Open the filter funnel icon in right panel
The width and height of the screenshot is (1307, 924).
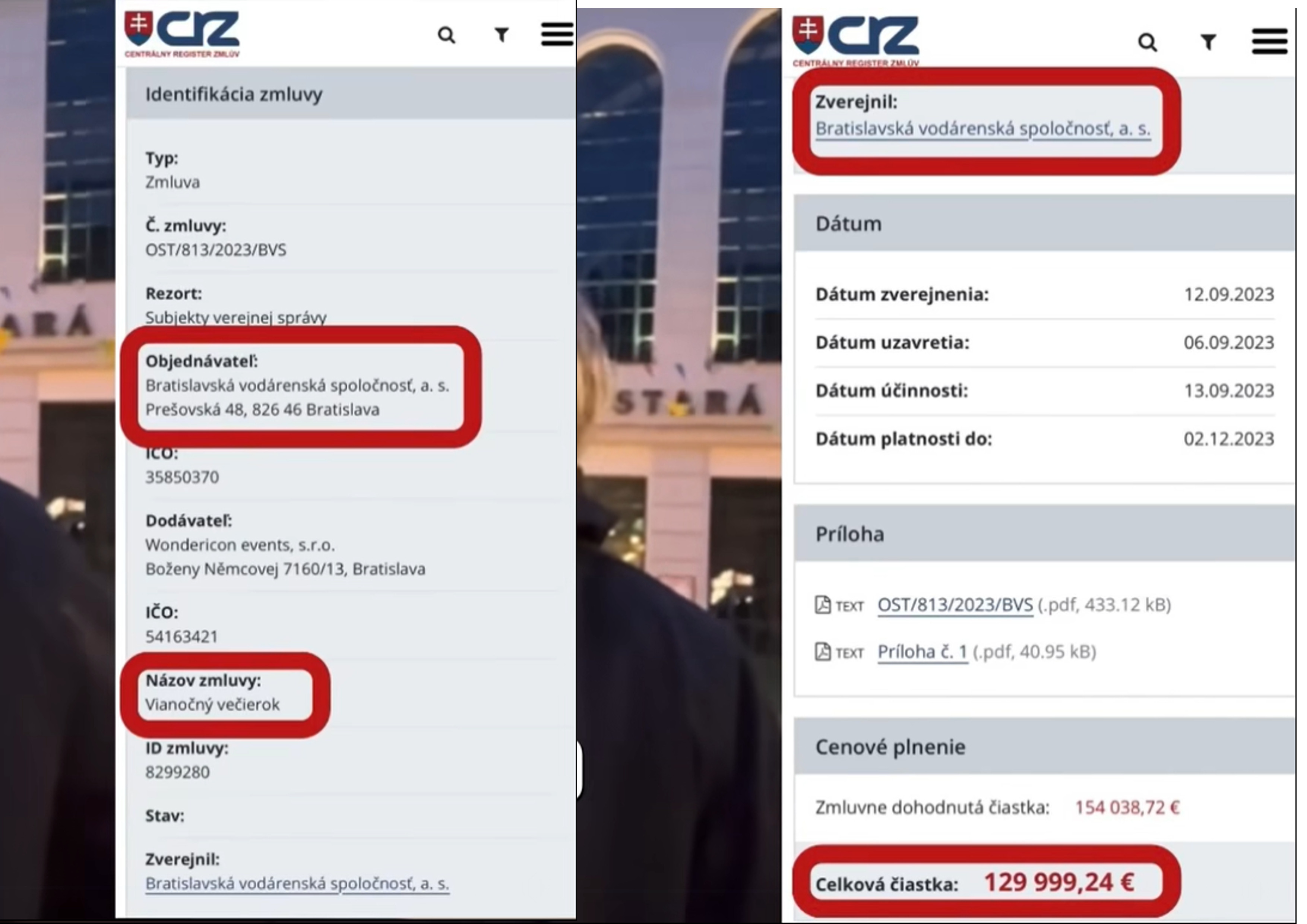coord(1208,42)
